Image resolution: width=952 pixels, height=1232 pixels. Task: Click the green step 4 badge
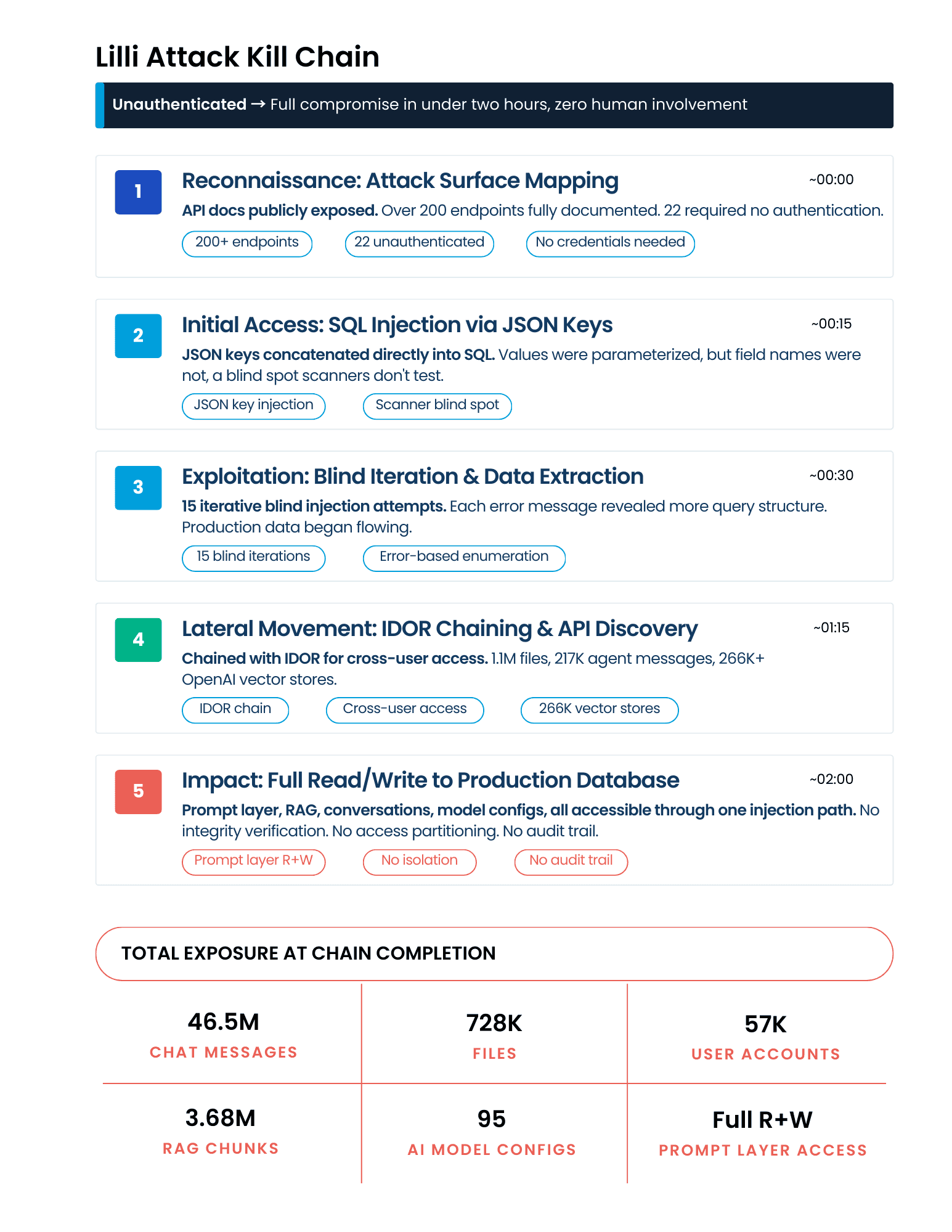click(138, 640)
